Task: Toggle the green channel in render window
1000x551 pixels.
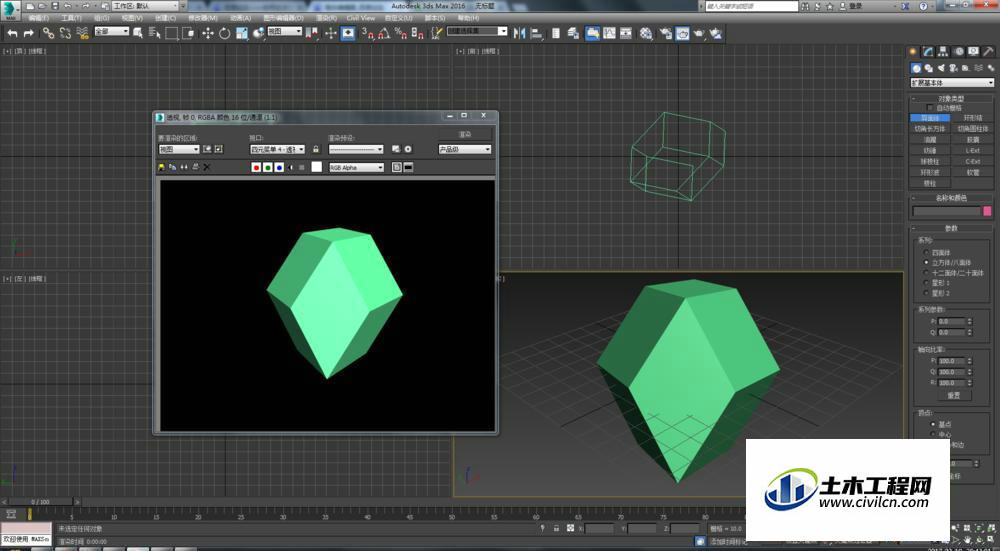Action: coord(268,168)
